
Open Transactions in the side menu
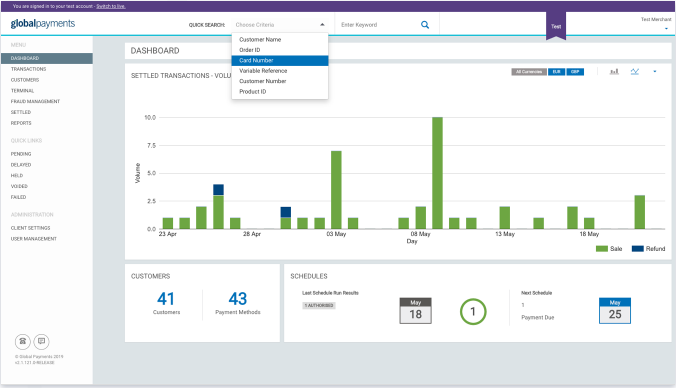point(28,69)
